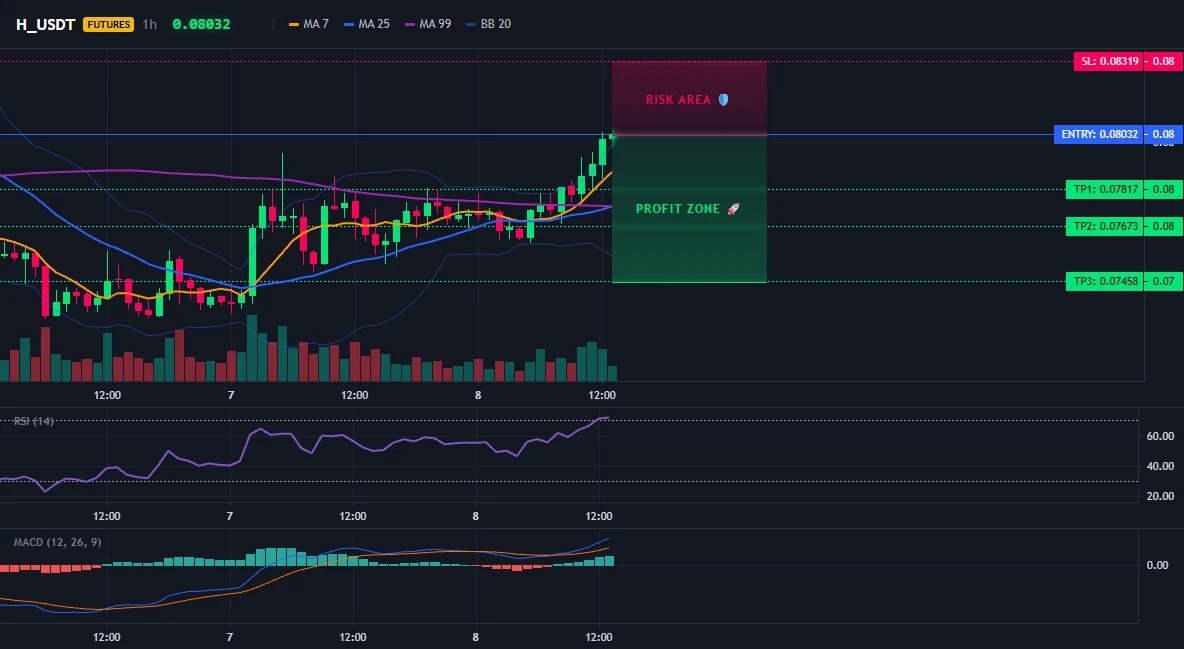This screenshot has height=649, width=1184.
Task: Click the TP1: 0.07817 target label
Action: [1105, 190]
